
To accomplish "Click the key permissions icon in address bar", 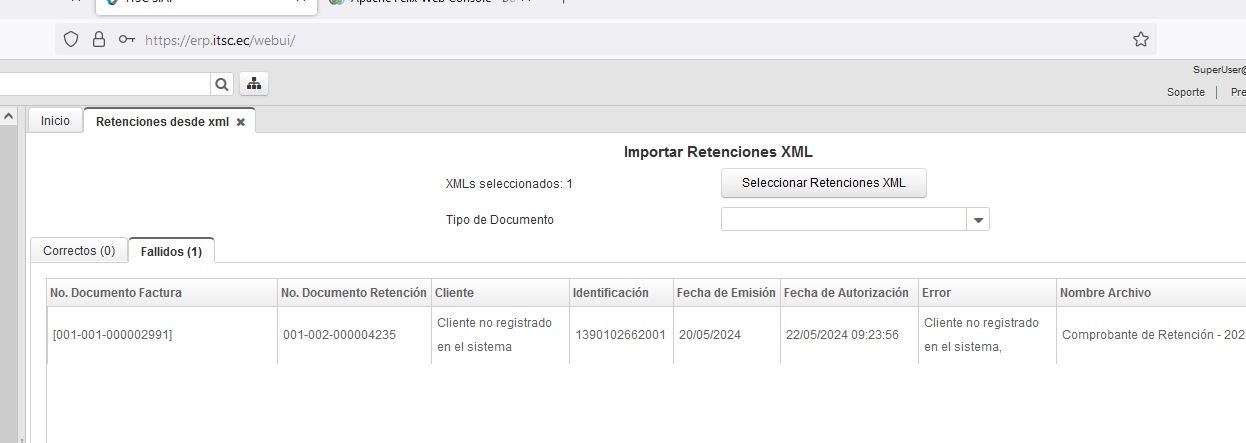I will pos(126,40).
